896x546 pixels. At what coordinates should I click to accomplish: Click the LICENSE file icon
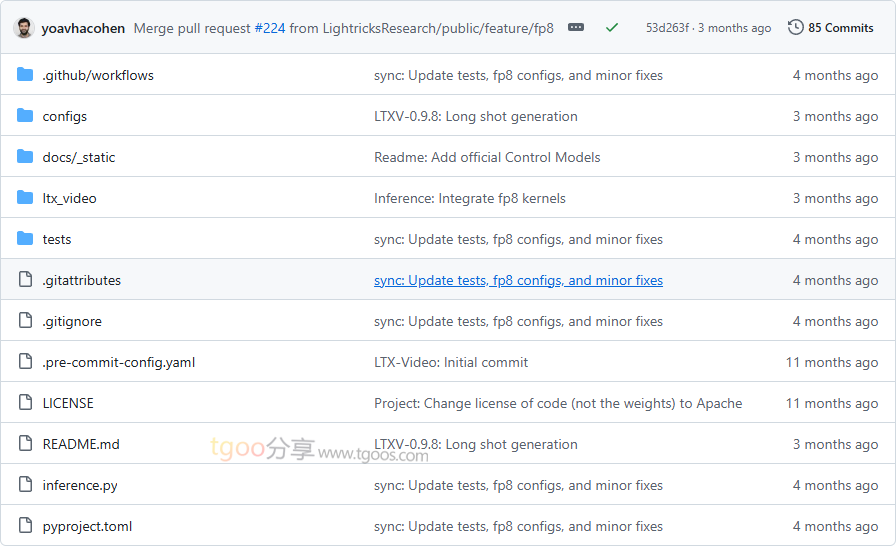tap(25, 403)
